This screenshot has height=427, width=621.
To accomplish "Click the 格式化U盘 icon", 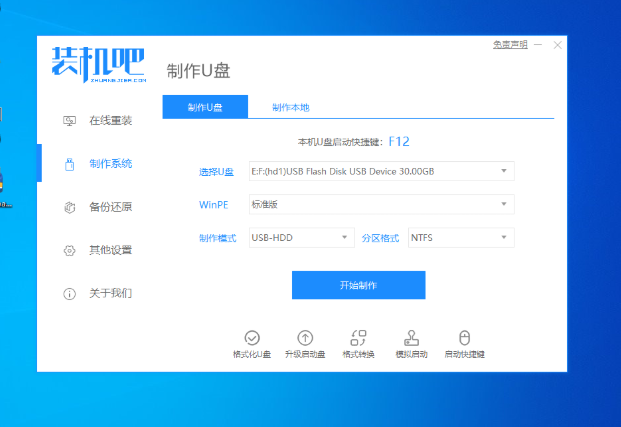I will pyautogui.click(x=252, y=338).
